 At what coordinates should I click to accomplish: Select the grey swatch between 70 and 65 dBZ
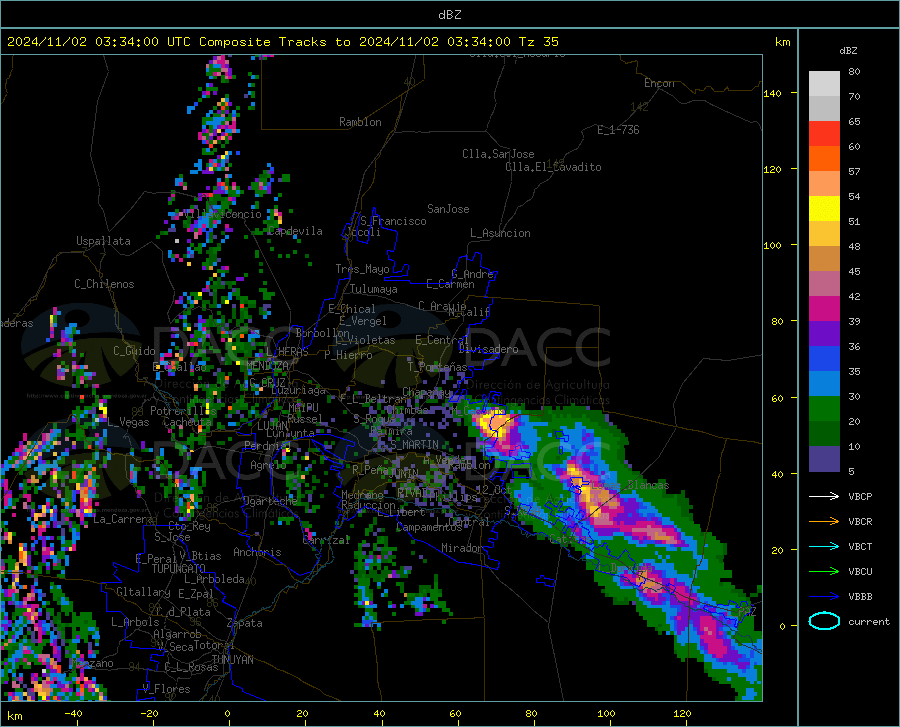pyautogui.click(x=824, y=108)
